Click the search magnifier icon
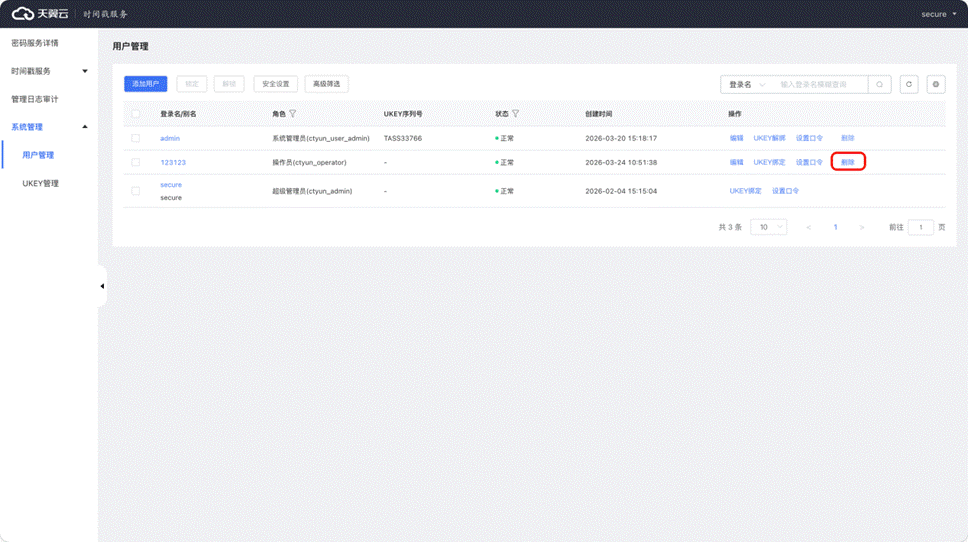The image size is (968, 542). (879, 85)
